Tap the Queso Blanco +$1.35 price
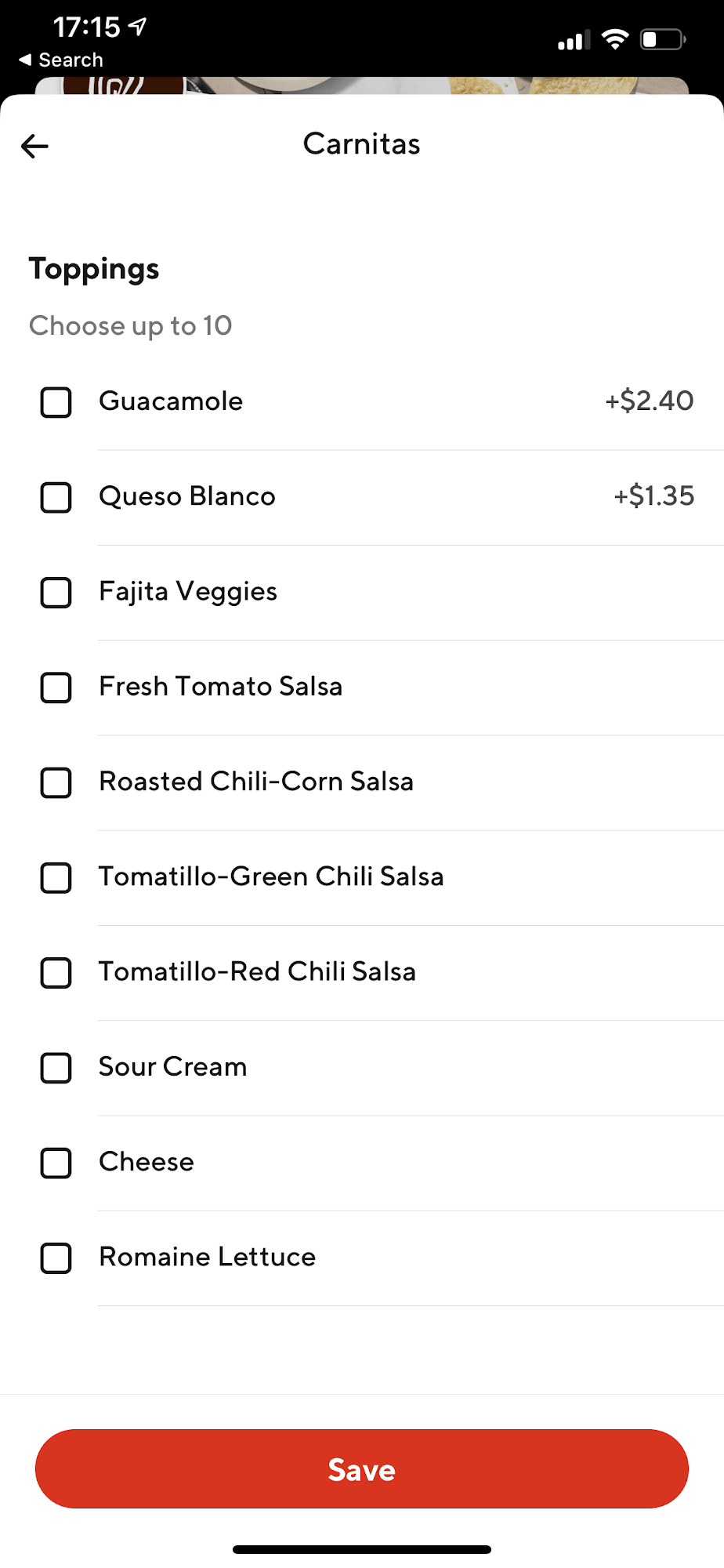Screen dimensions: 724x1568 (x=653, y=496)
